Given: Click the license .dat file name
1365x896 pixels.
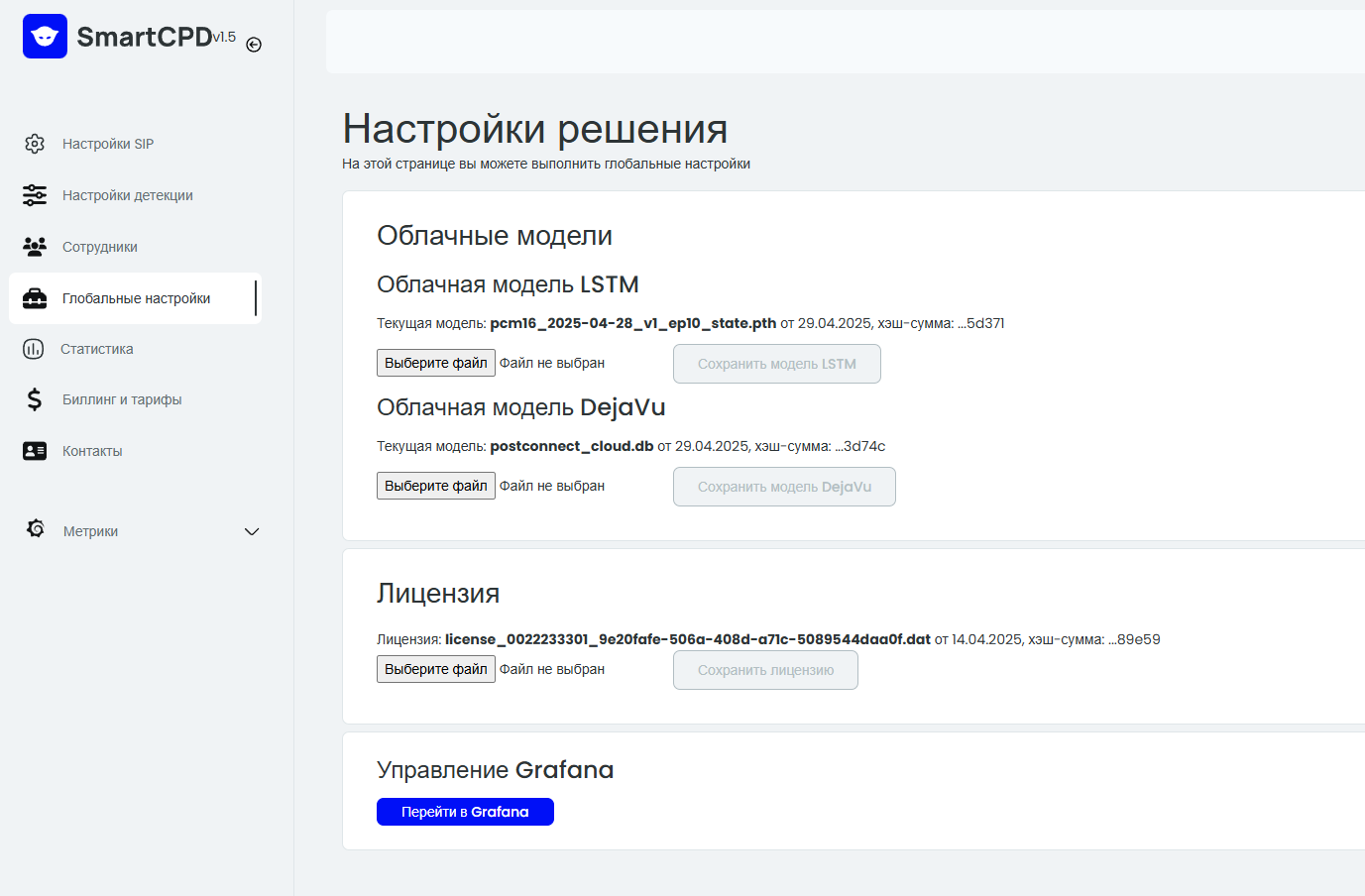Looking at the screenshot, I should tap(688, 639).
